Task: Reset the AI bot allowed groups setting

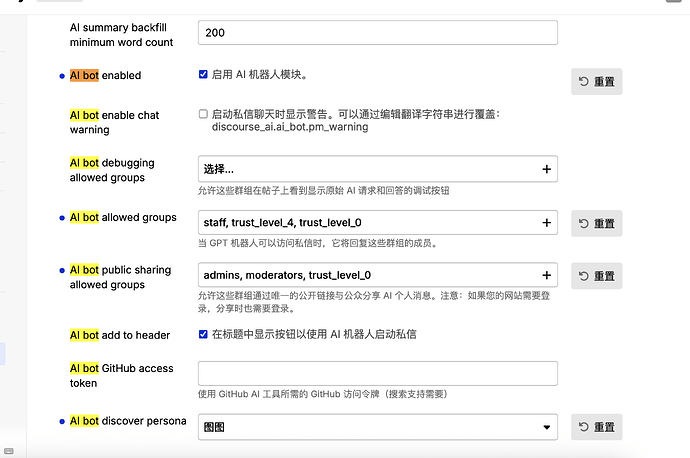Action: (596, 223)
